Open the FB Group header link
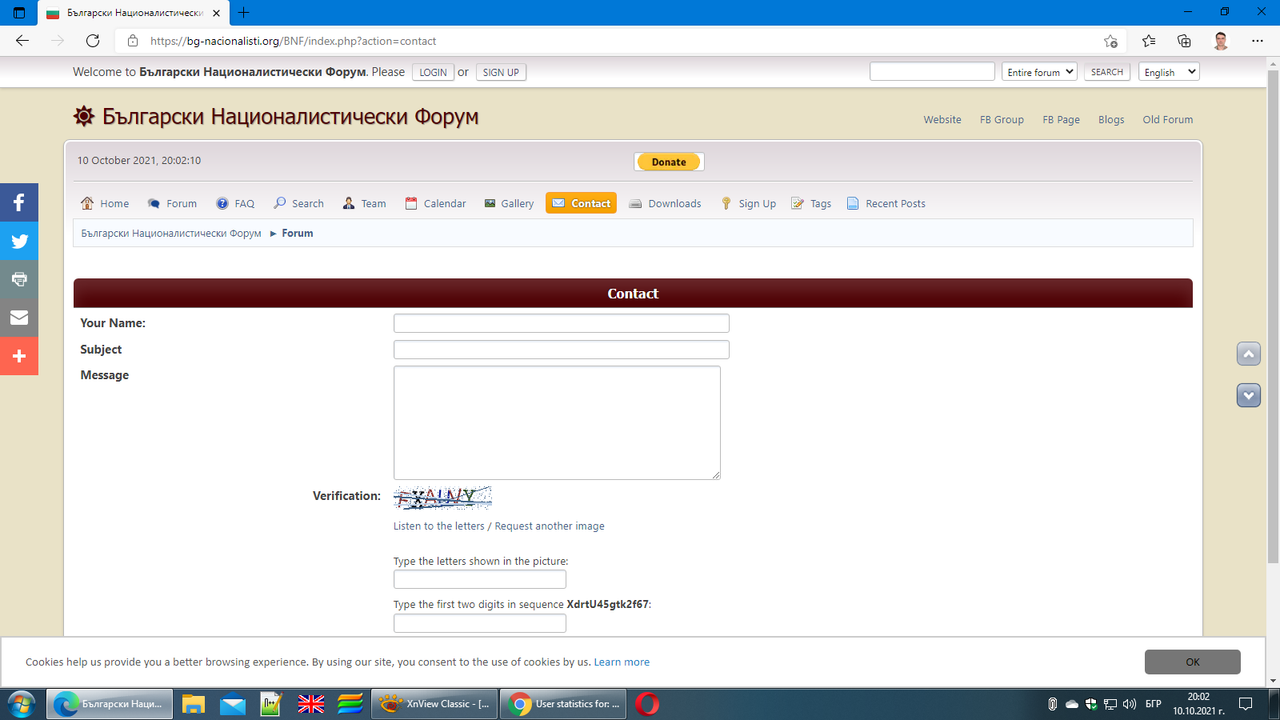 pos(1002,119)
